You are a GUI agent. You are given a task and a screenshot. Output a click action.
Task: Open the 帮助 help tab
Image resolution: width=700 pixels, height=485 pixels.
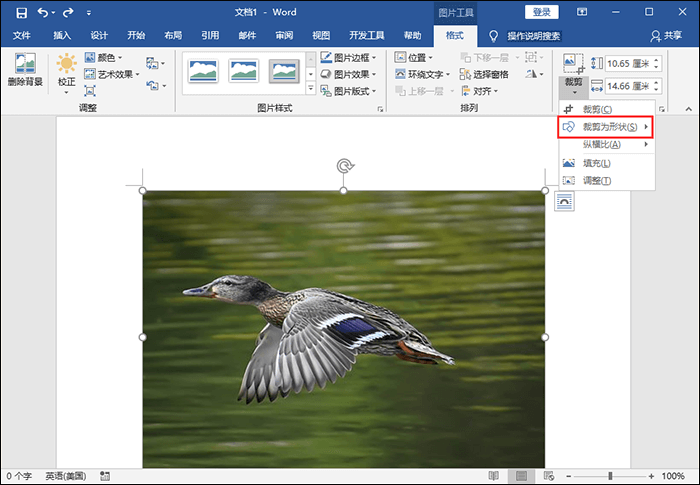[412, 36]
